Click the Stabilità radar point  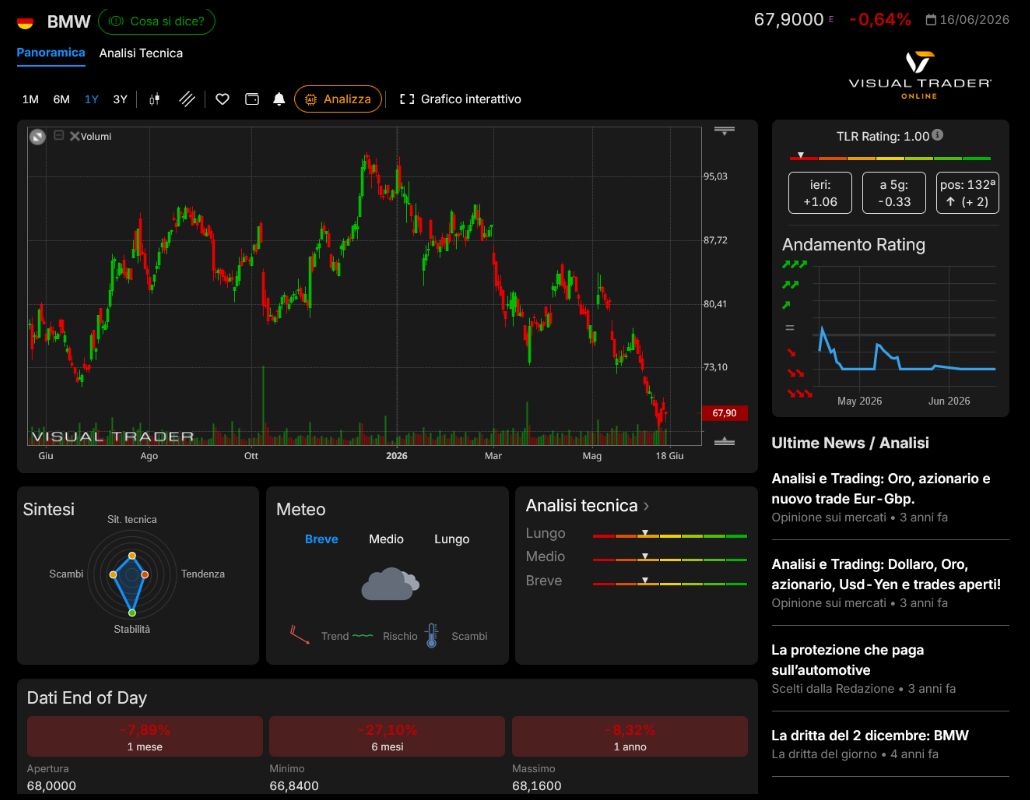132,613
